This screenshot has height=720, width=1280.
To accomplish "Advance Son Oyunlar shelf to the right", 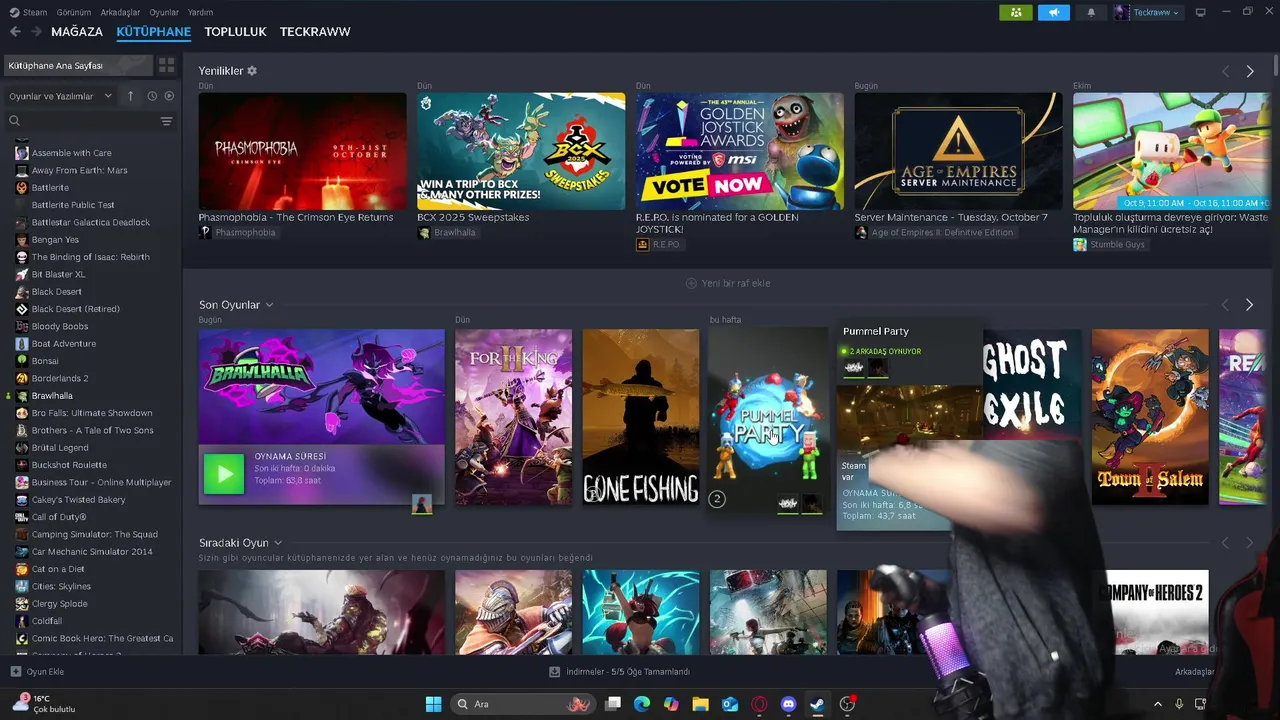I will (x=1249, y=305).
